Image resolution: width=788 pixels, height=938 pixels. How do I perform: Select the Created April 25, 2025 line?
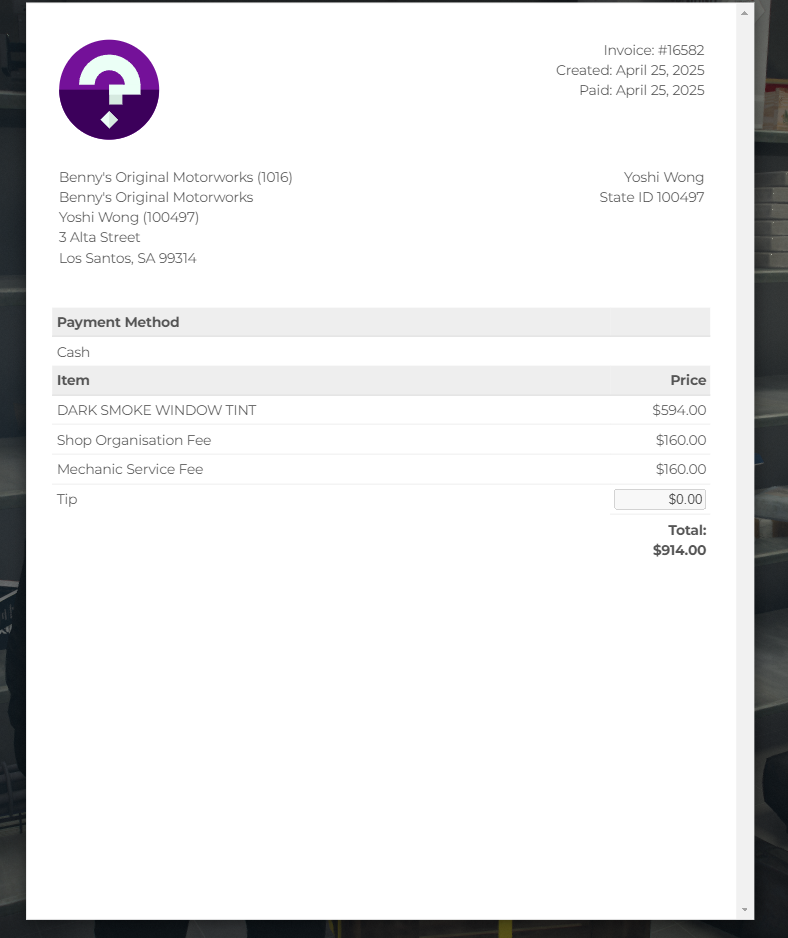630,70
